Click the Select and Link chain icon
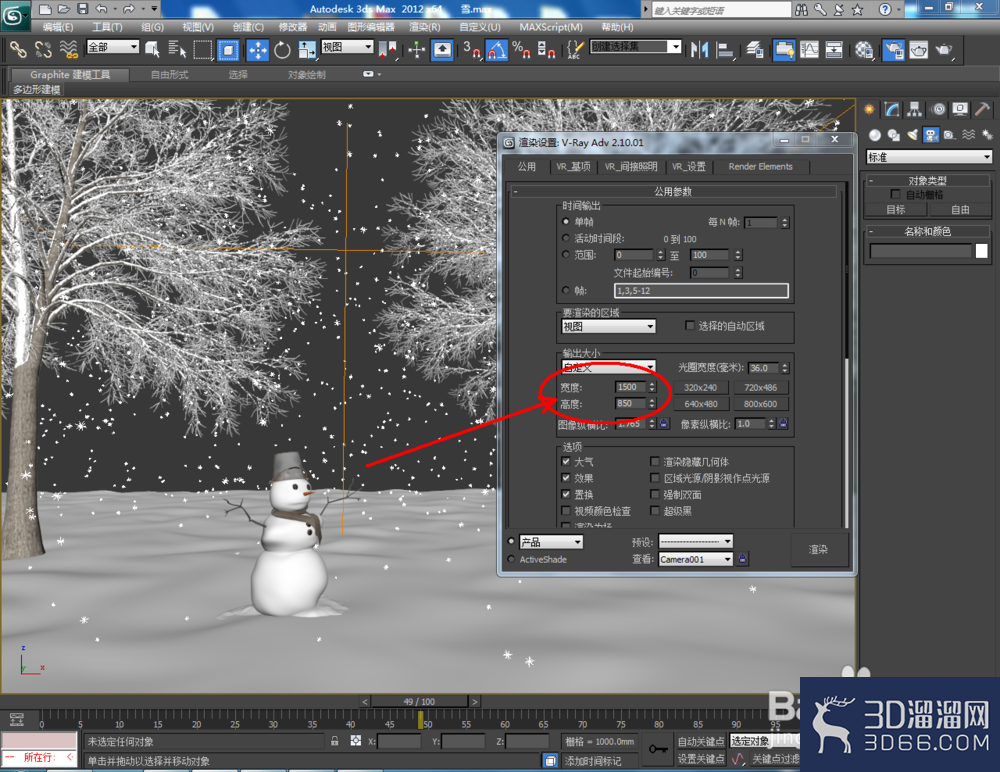The width and height of the screenshot is (1000, 772). pyautogui.click(x=18, y=49)
